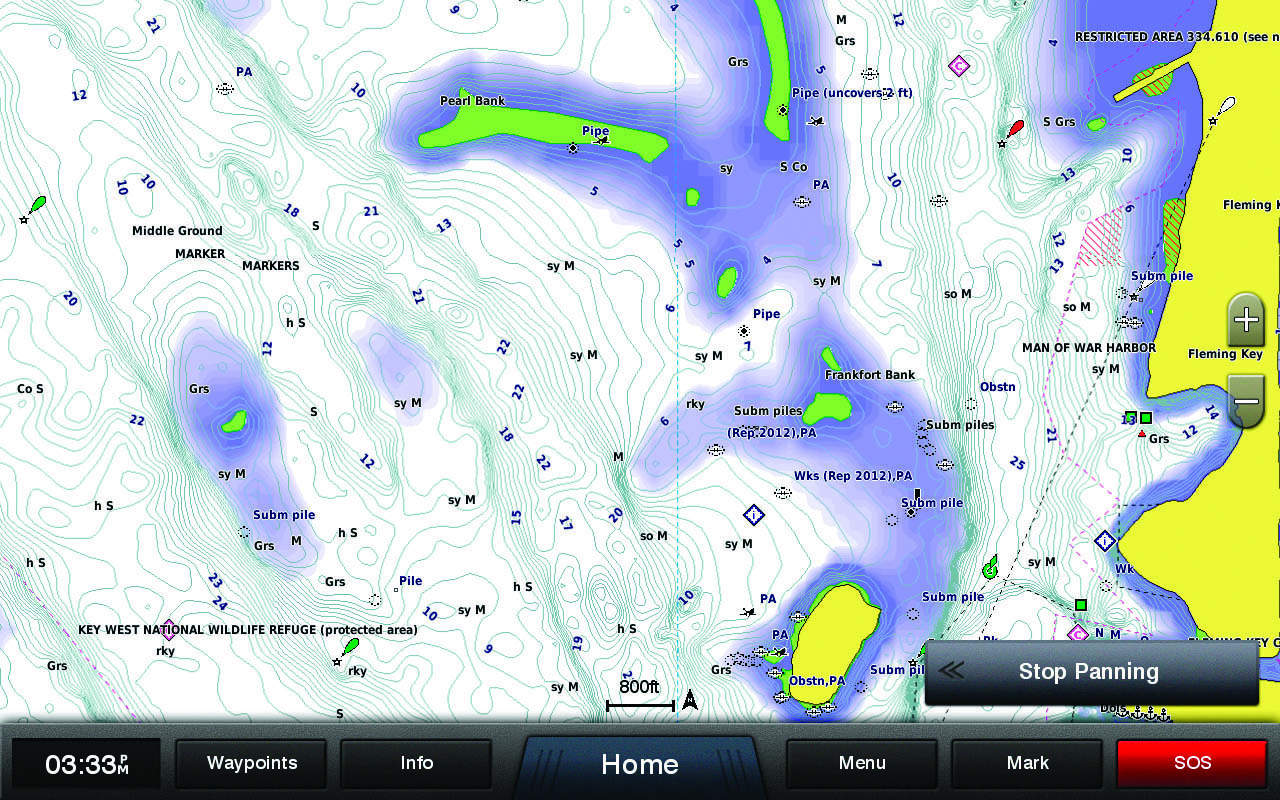1280x800 pixels.
Task: Select the plane wreck icon left of bottom PA
Action: click(x=747, y=611)
